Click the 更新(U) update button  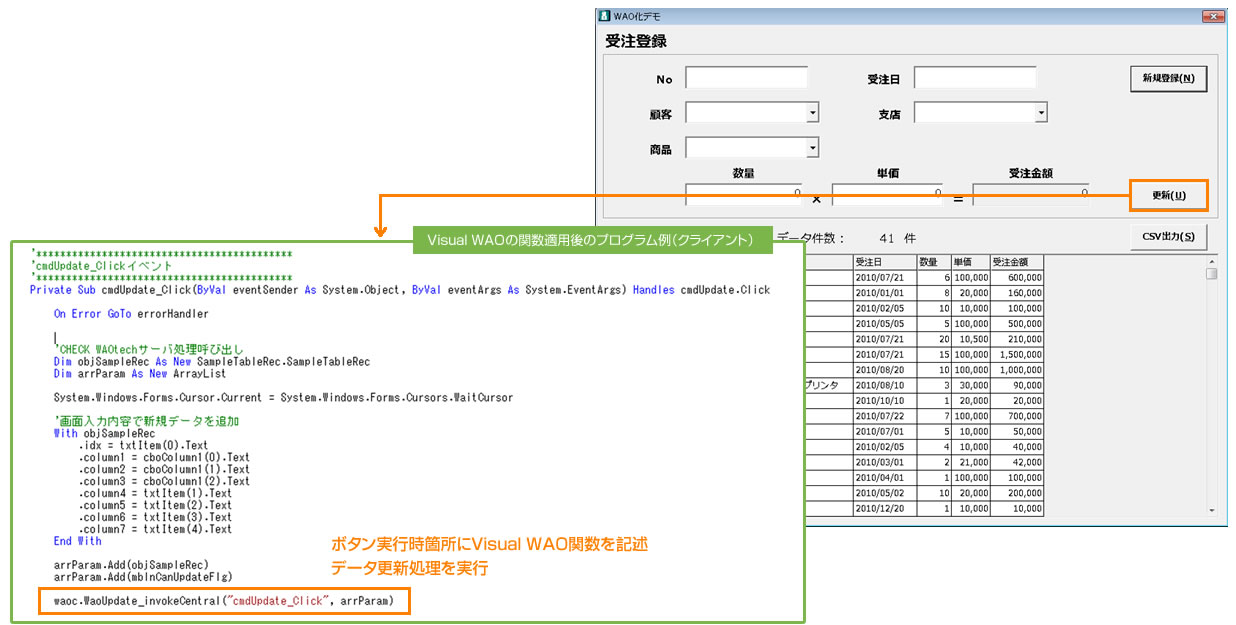pos(1168,196)
